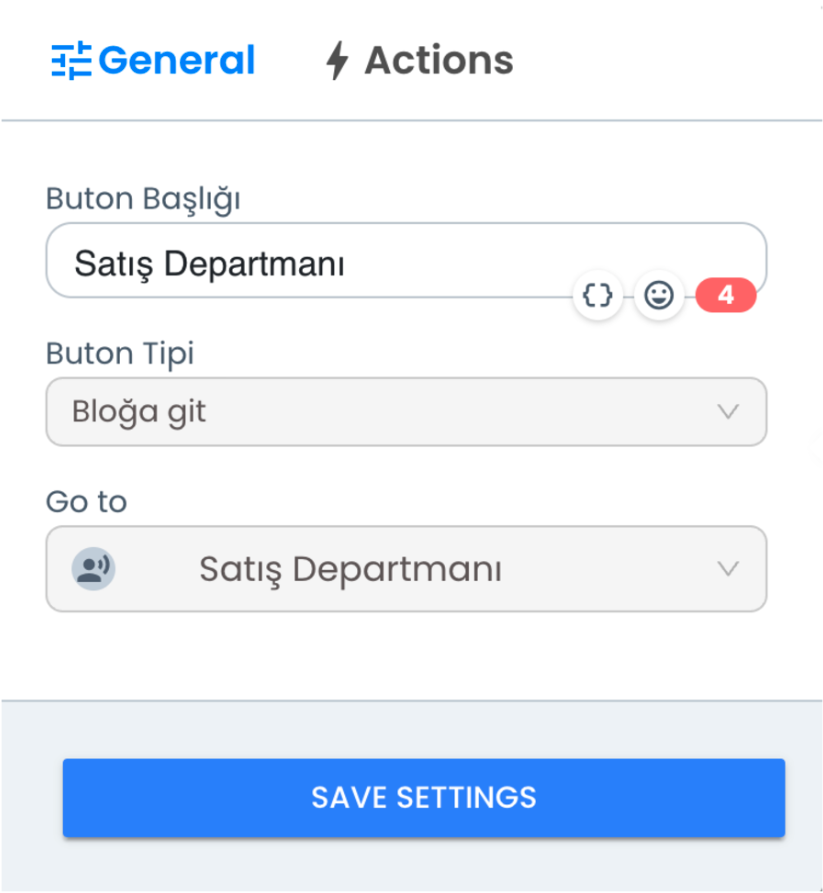The width and height of the screenshot is (823, 893).
Task: Click the Bloğa git selected value text
Action: (139, 412)
